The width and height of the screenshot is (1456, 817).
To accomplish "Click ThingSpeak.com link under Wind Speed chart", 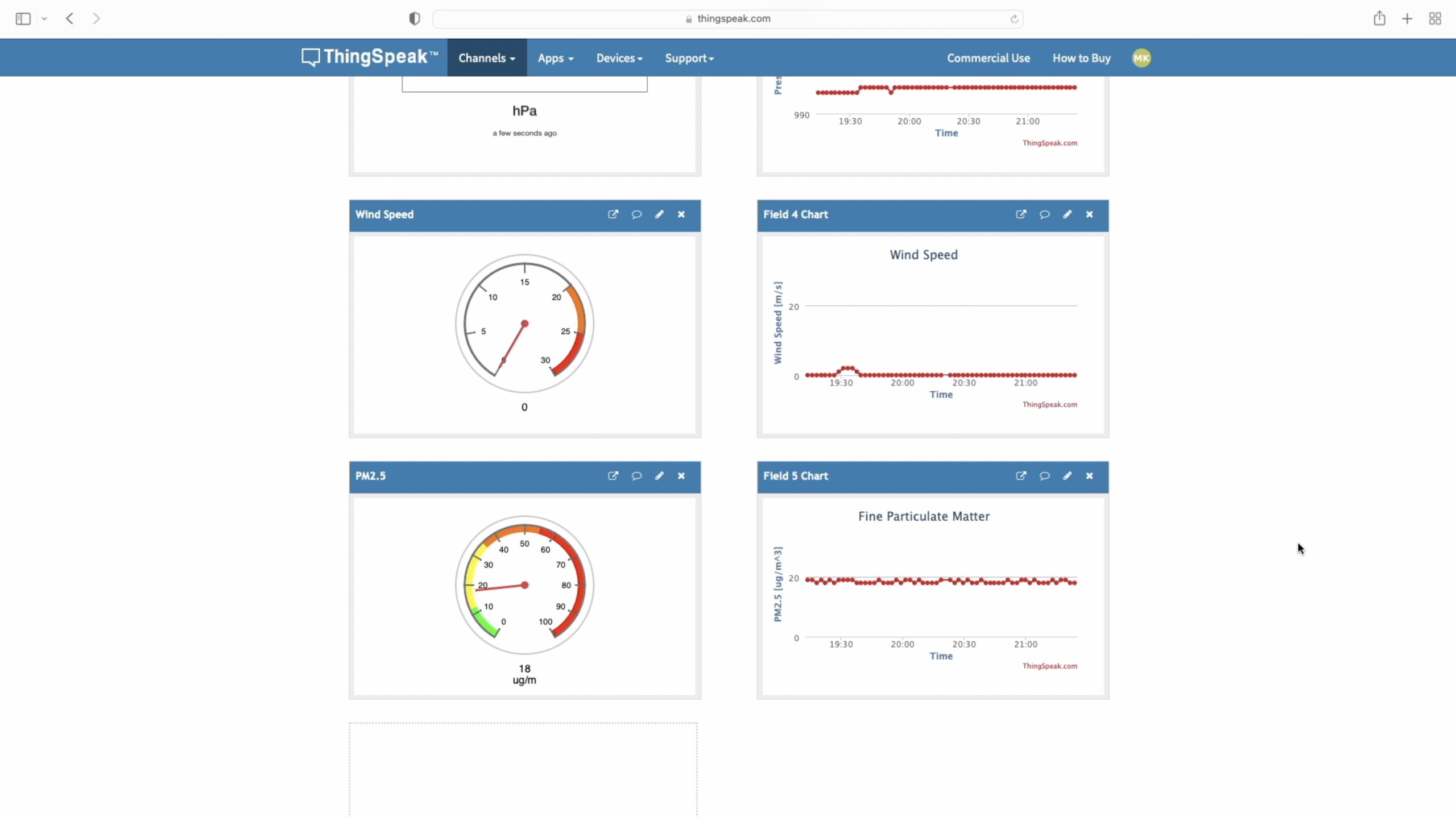I will [x=1049, y=405].
